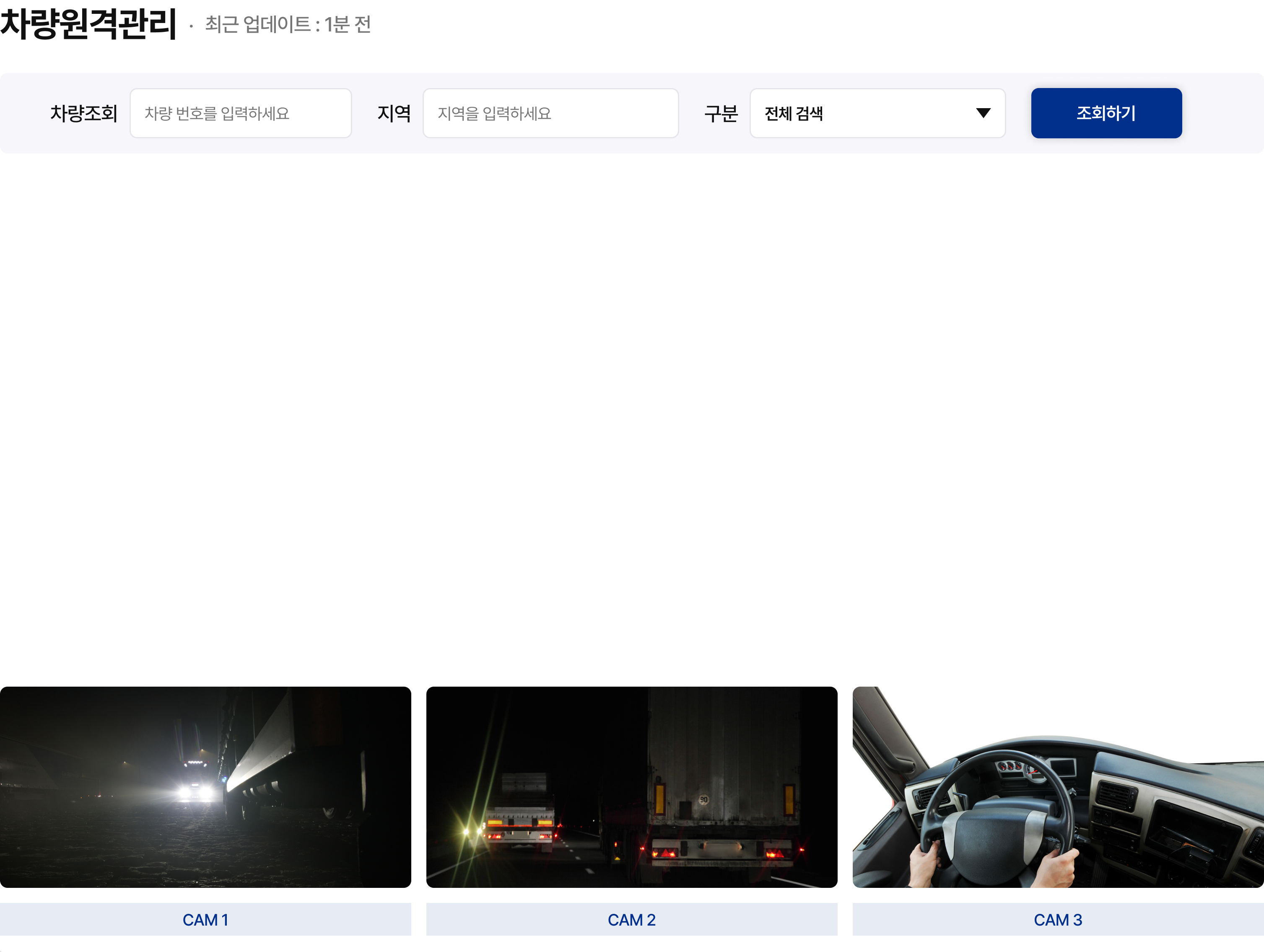Click the 구분 label
The height and width of the screenshot is (952, 1264).
[x=721, y=113]
